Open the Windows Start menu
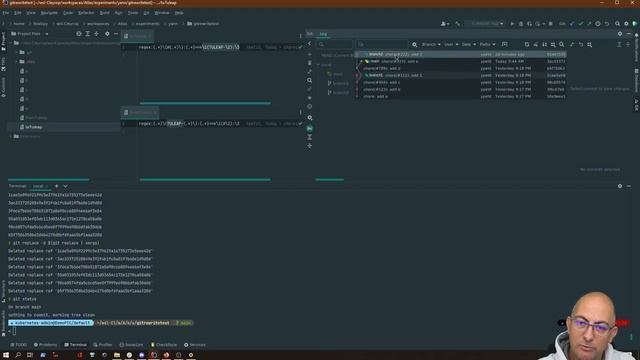This screenshot has height=360, width=640. click(6, 355)
